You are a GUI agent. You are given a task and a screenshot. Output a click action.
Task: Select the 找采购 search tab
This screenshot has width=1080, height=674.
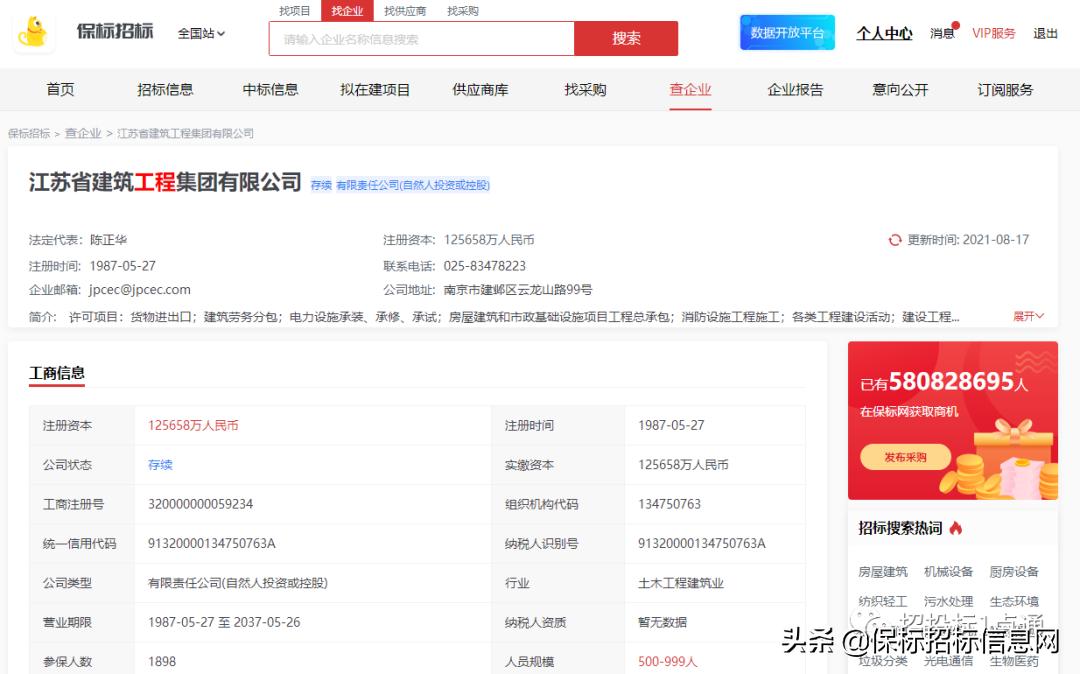[x=462, y=11]
